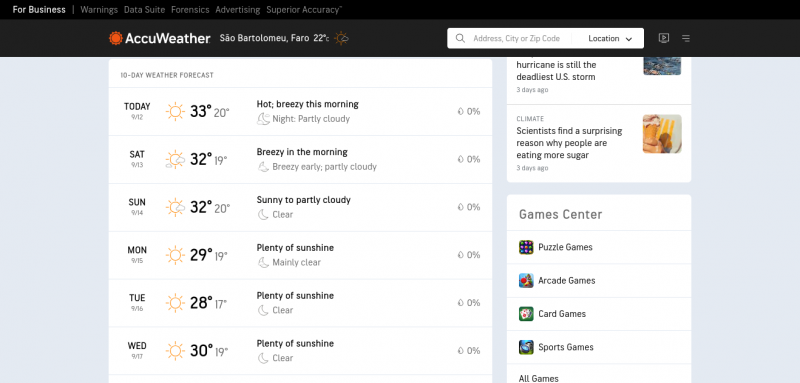800x383 pixels.
Task: Click the moon icon beside Mainly clear
Action: pyautogui.click(x=263, y=263)
